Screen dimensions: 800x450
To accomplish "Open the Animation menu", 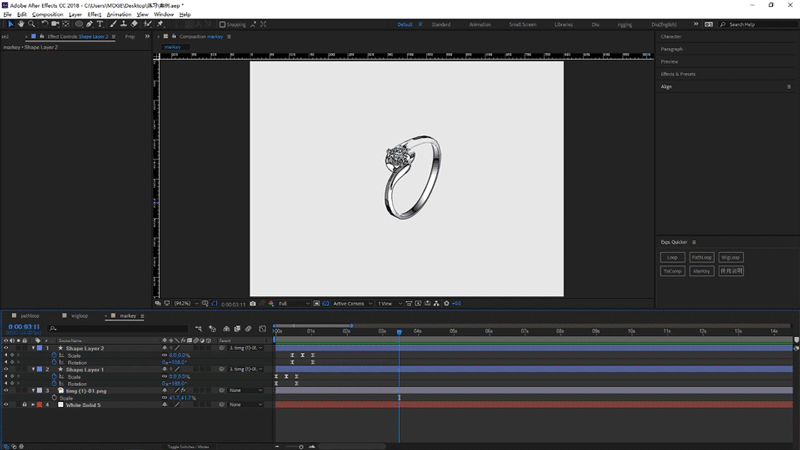I will [119, 14].
